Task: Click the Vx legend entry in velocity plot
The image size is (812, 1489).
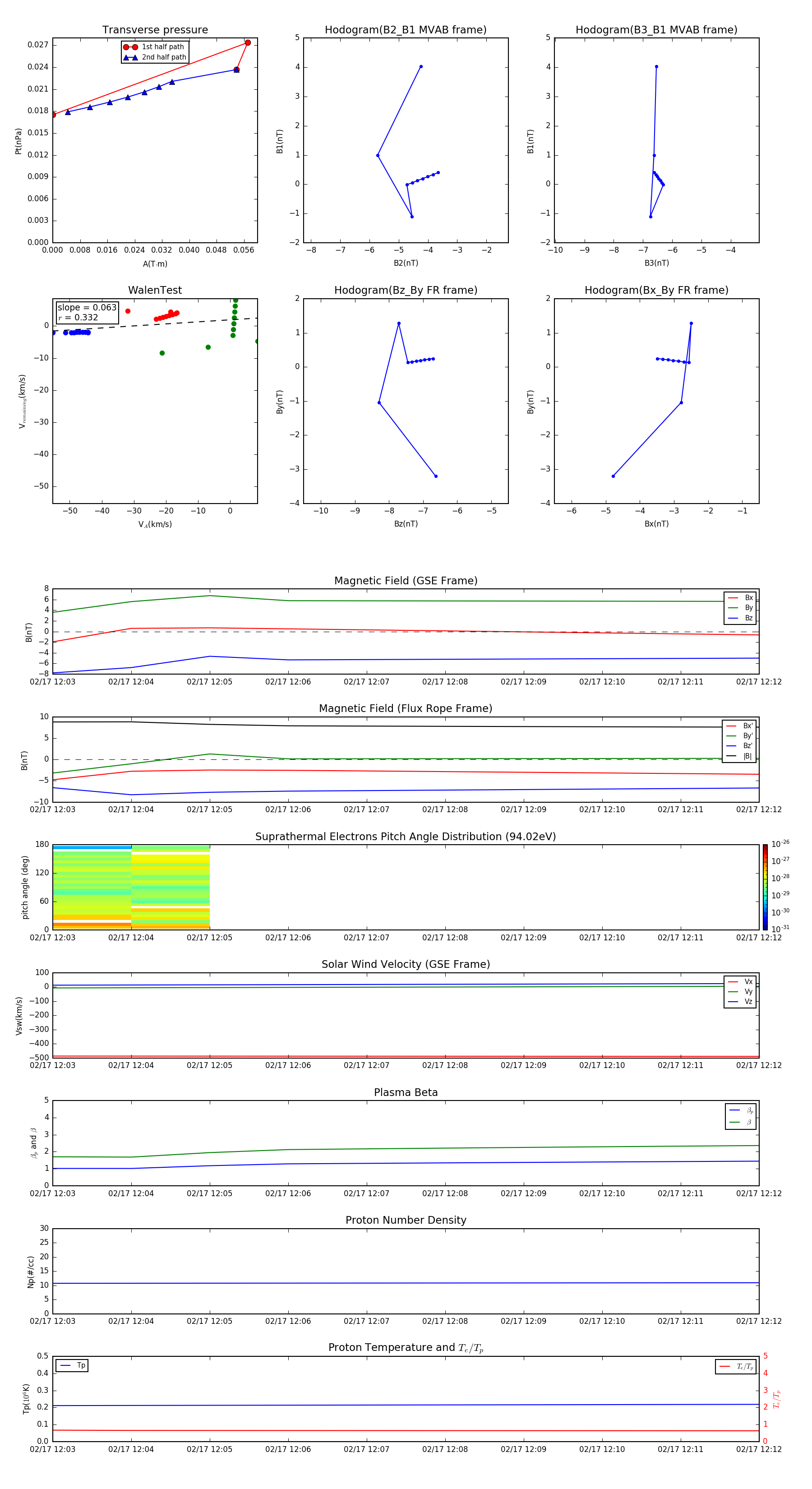Action: (740, 981)
